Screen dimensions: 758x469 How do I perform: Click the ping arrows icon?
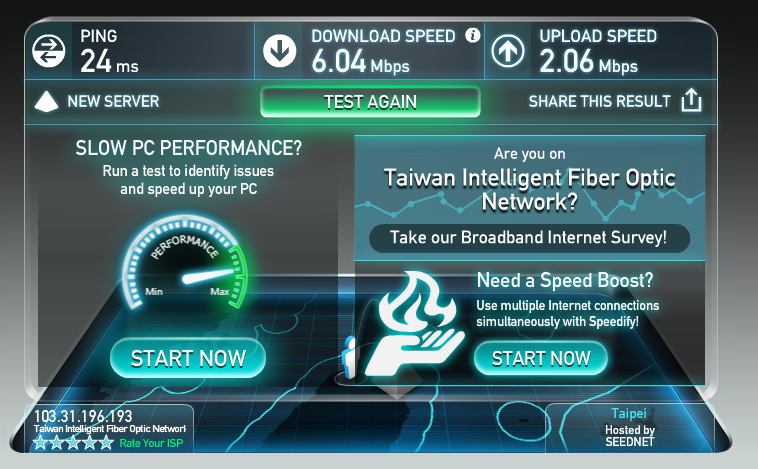49,51
